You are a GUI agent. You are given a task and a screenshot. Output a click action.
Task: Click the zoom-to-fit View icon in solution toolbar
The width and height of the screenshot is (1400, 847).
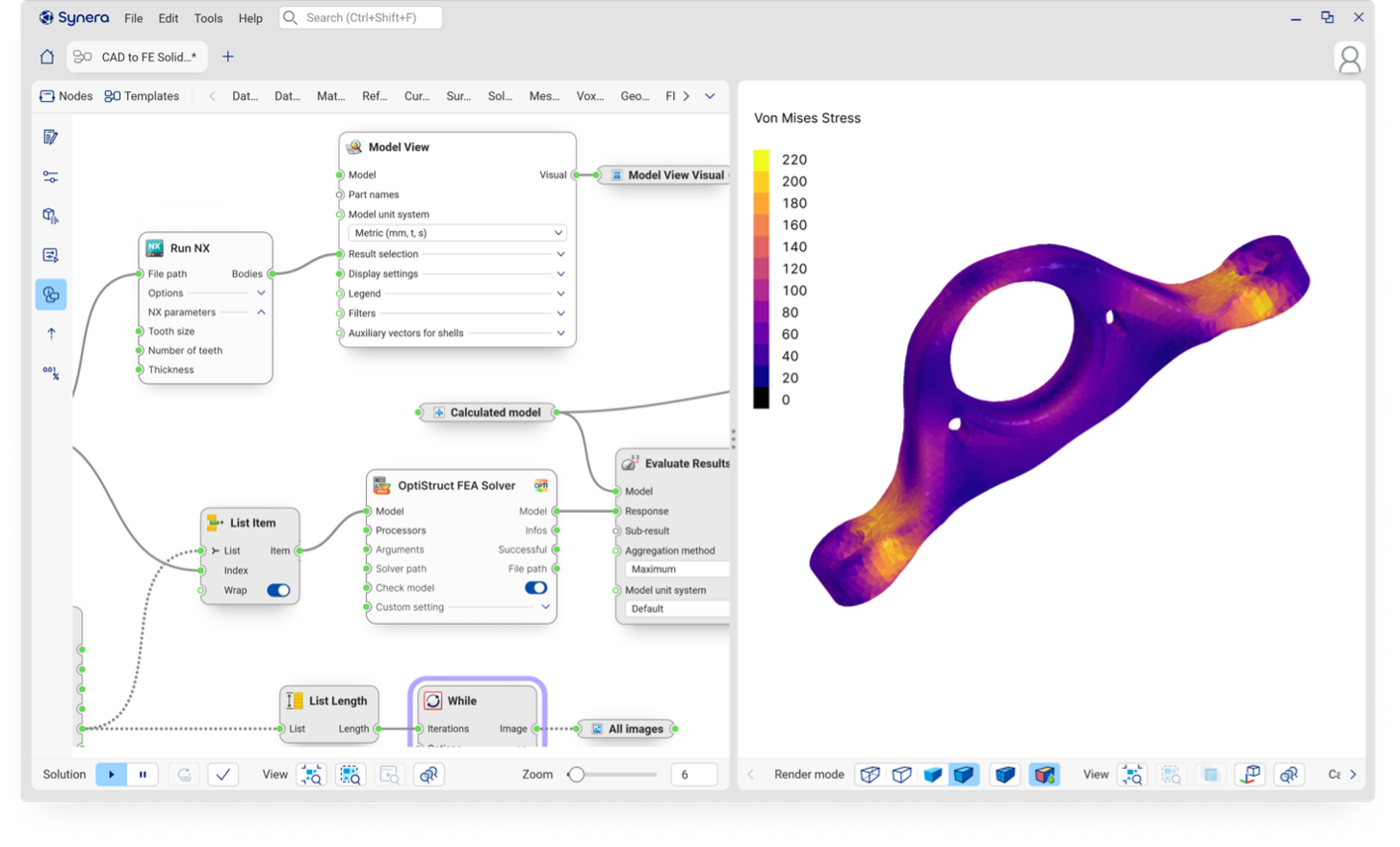coord(312,774)
